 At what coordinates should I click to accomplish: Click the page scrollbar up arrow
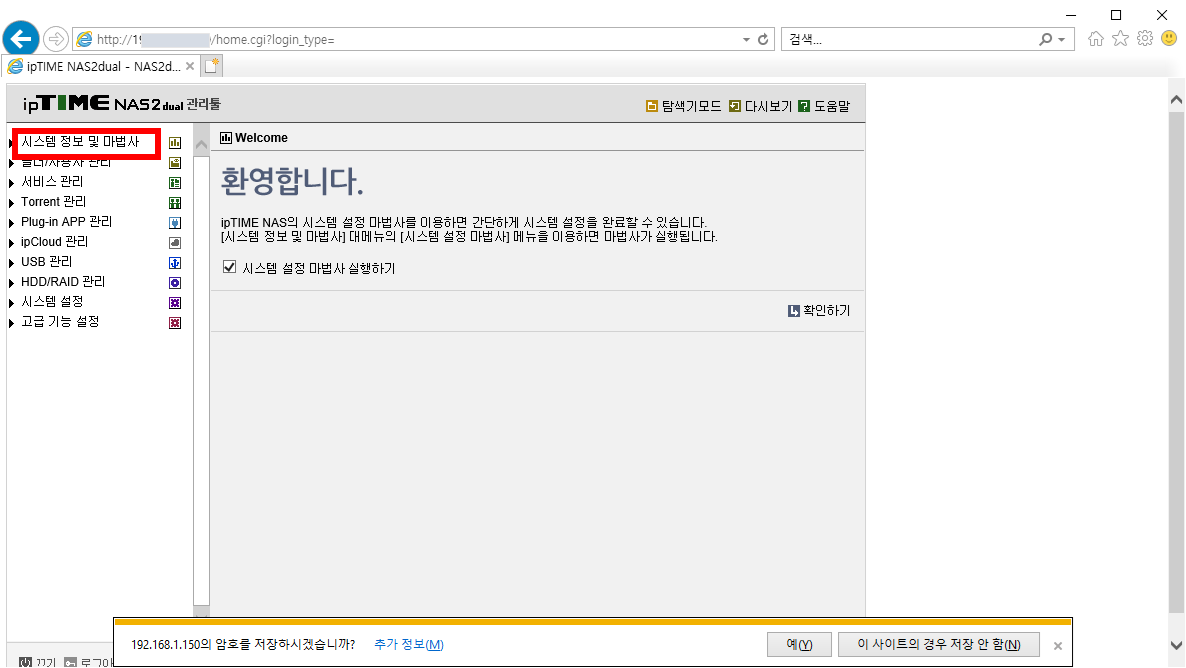[1176, 99]
